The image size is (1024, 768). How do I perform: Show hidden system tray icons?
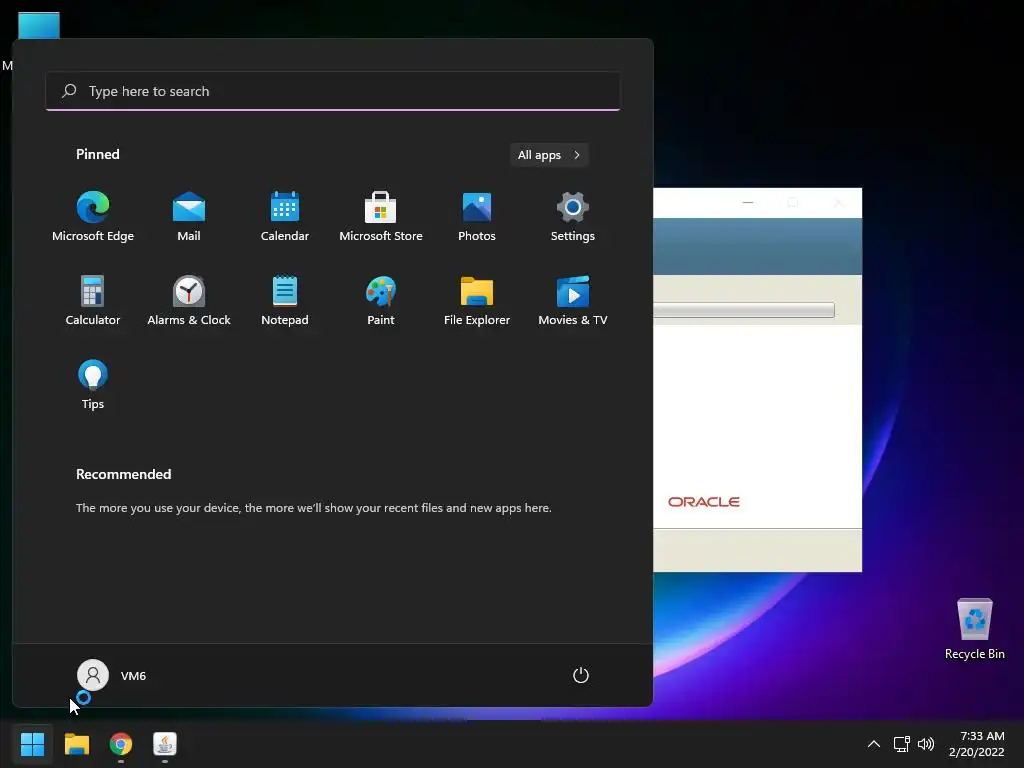click(x=874, y=744)
